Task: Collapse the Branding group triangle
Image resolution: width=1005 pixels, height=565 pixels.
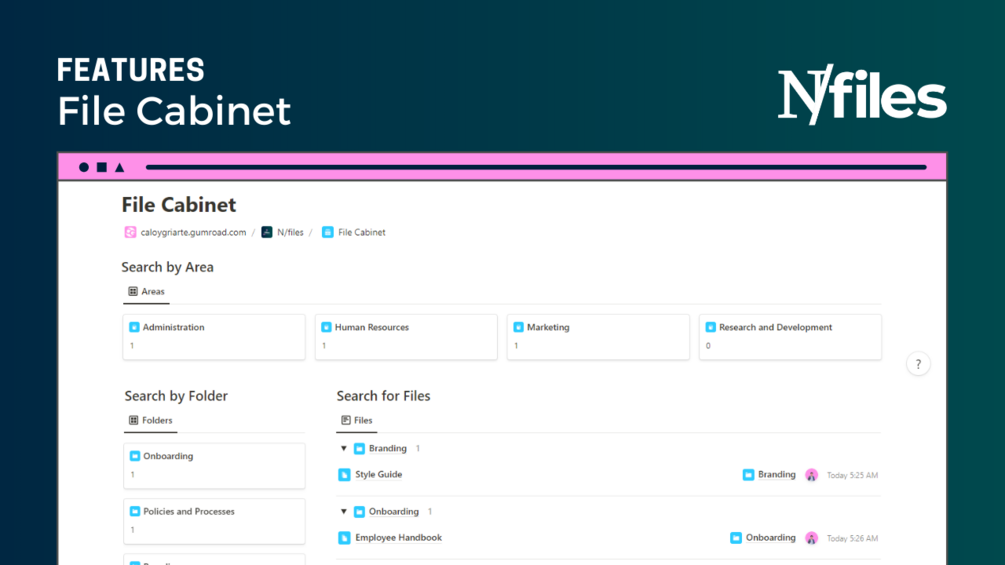Action: pos(344,448)
